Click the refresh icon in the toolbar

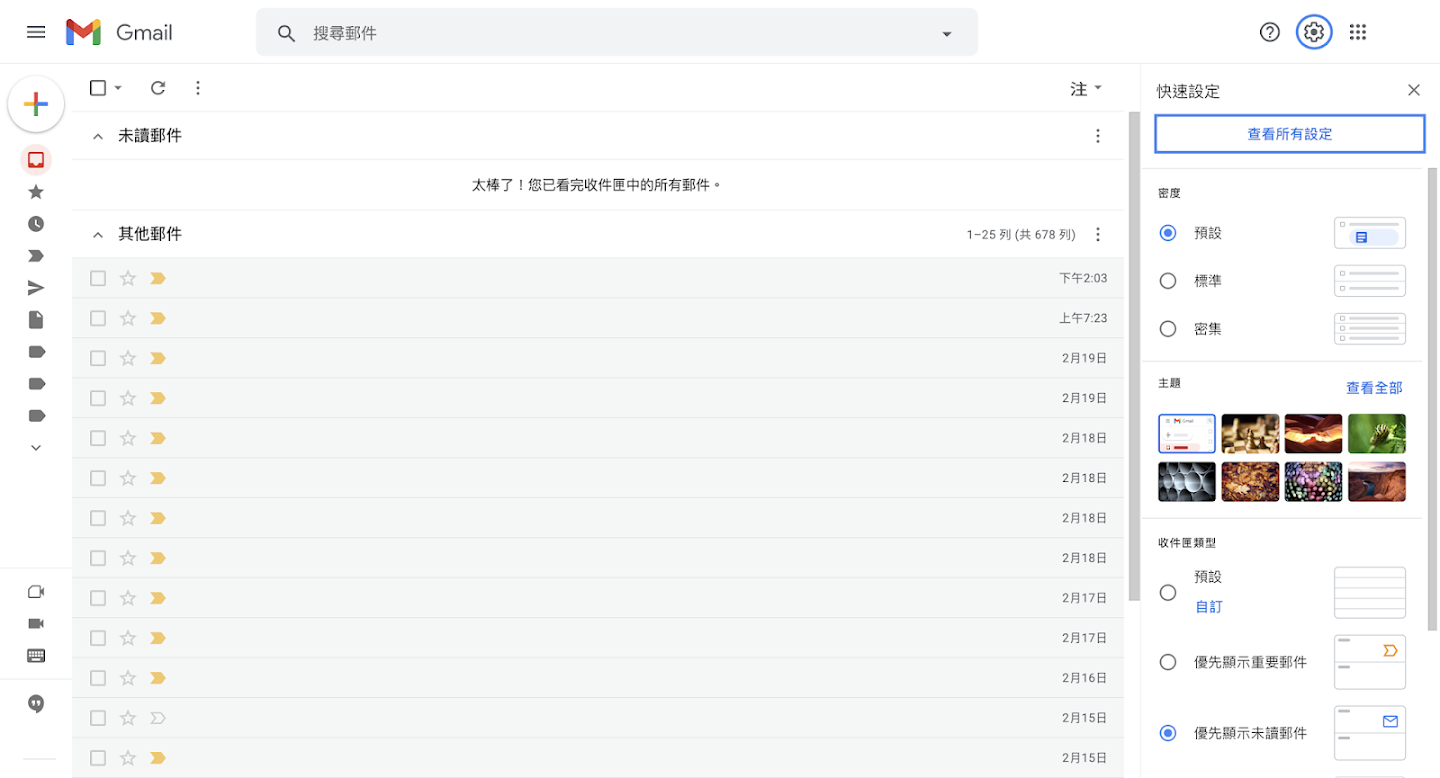(158, 88)
